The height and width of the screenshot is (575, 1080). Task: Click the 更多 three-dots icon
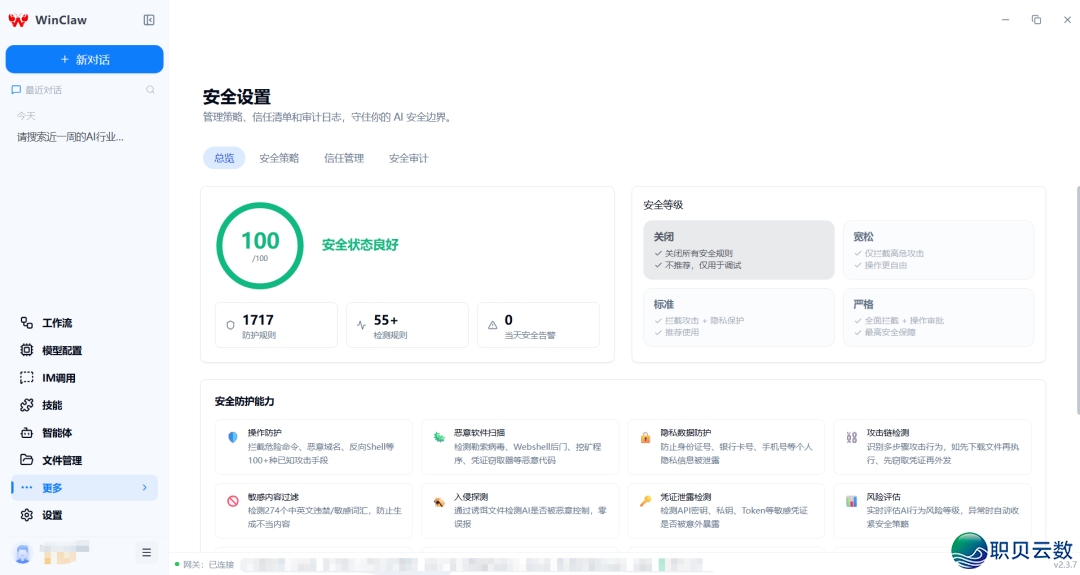pyautogui.click(x=27, y=488)
